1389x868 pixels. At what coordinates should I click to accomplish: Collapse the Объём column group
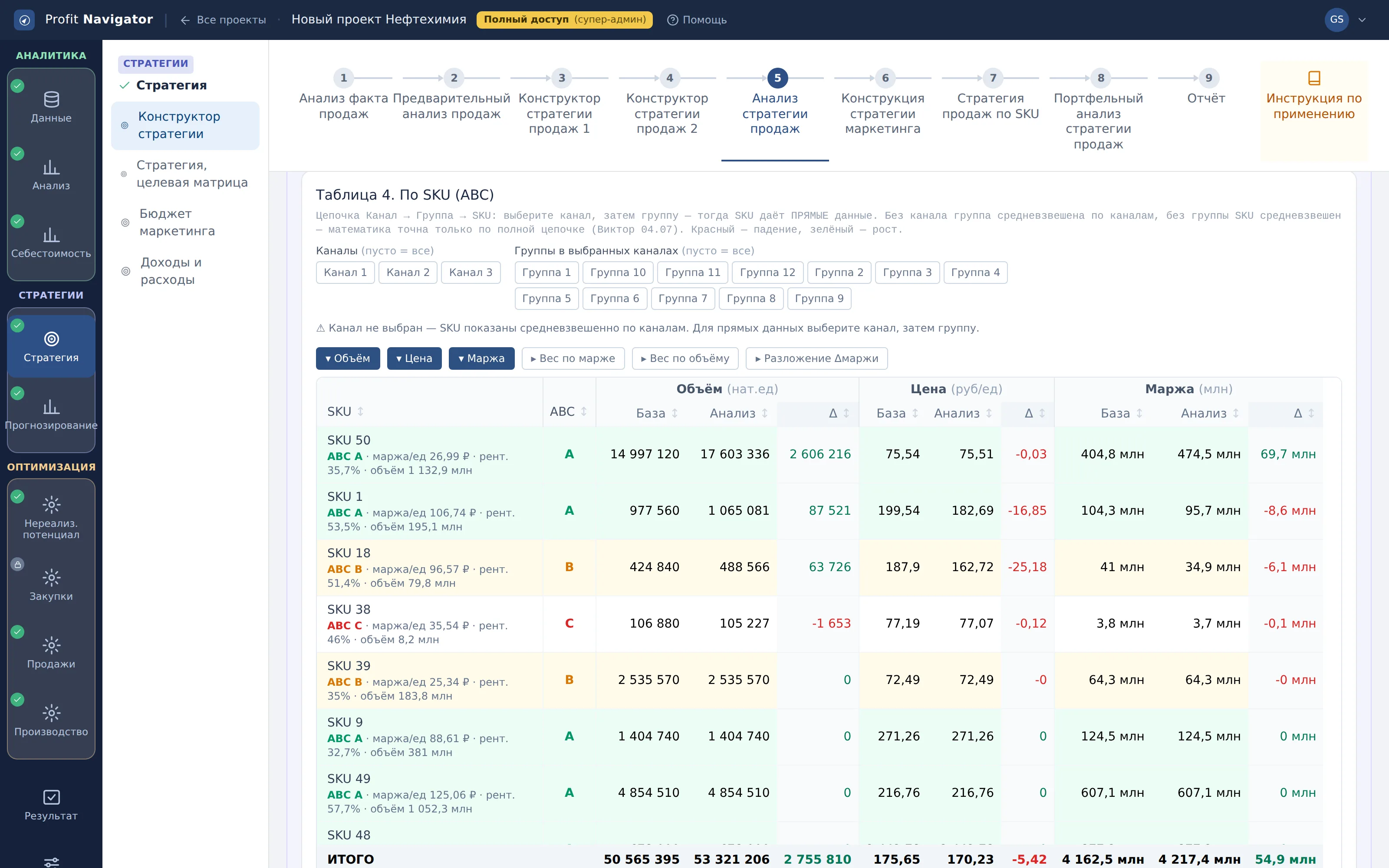click(x=348, y=359)
